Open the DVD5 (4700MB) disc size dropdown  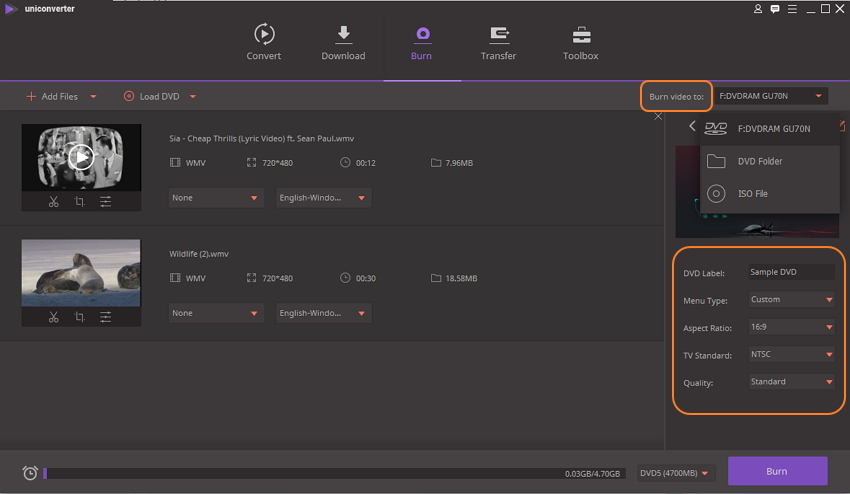click(x=675, y=473)
